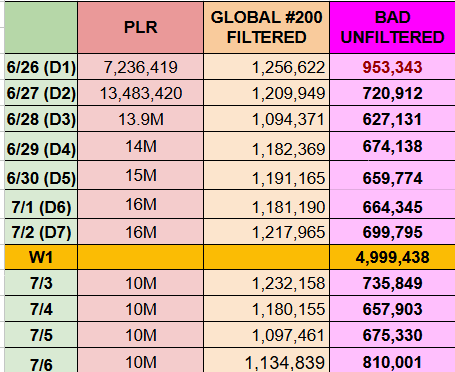Screen dimensions: 455x372
Task: Select cell 810,001
Action: pos(392,360)
